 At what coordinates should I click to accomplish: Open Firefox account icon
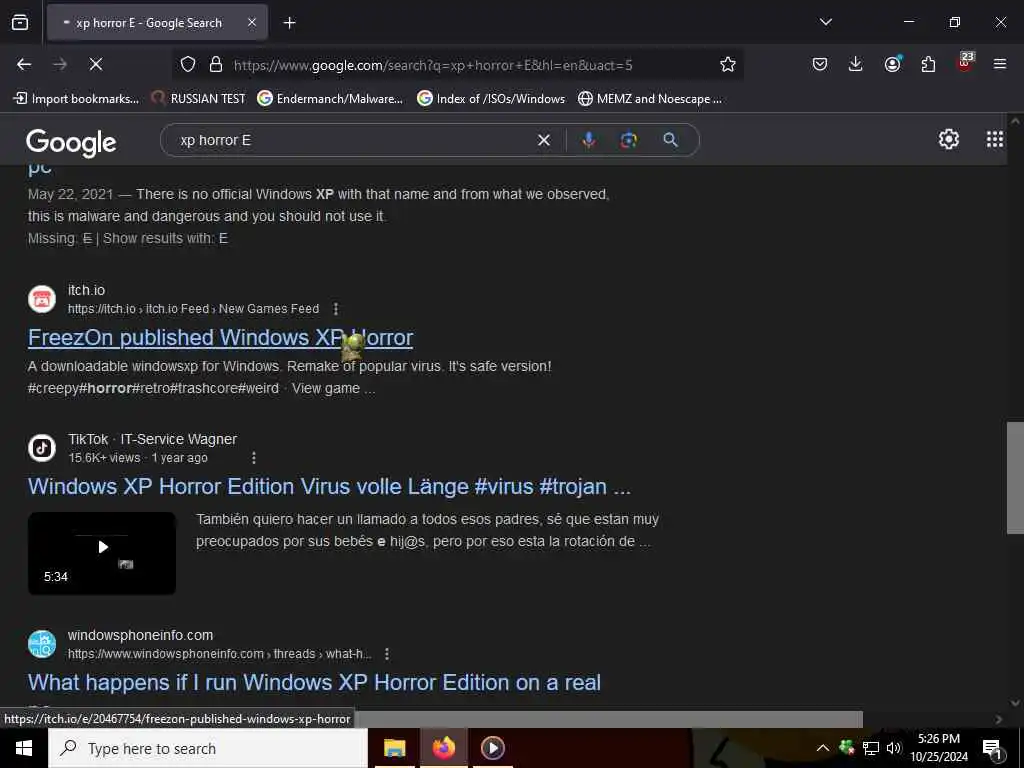coord(892,64)
